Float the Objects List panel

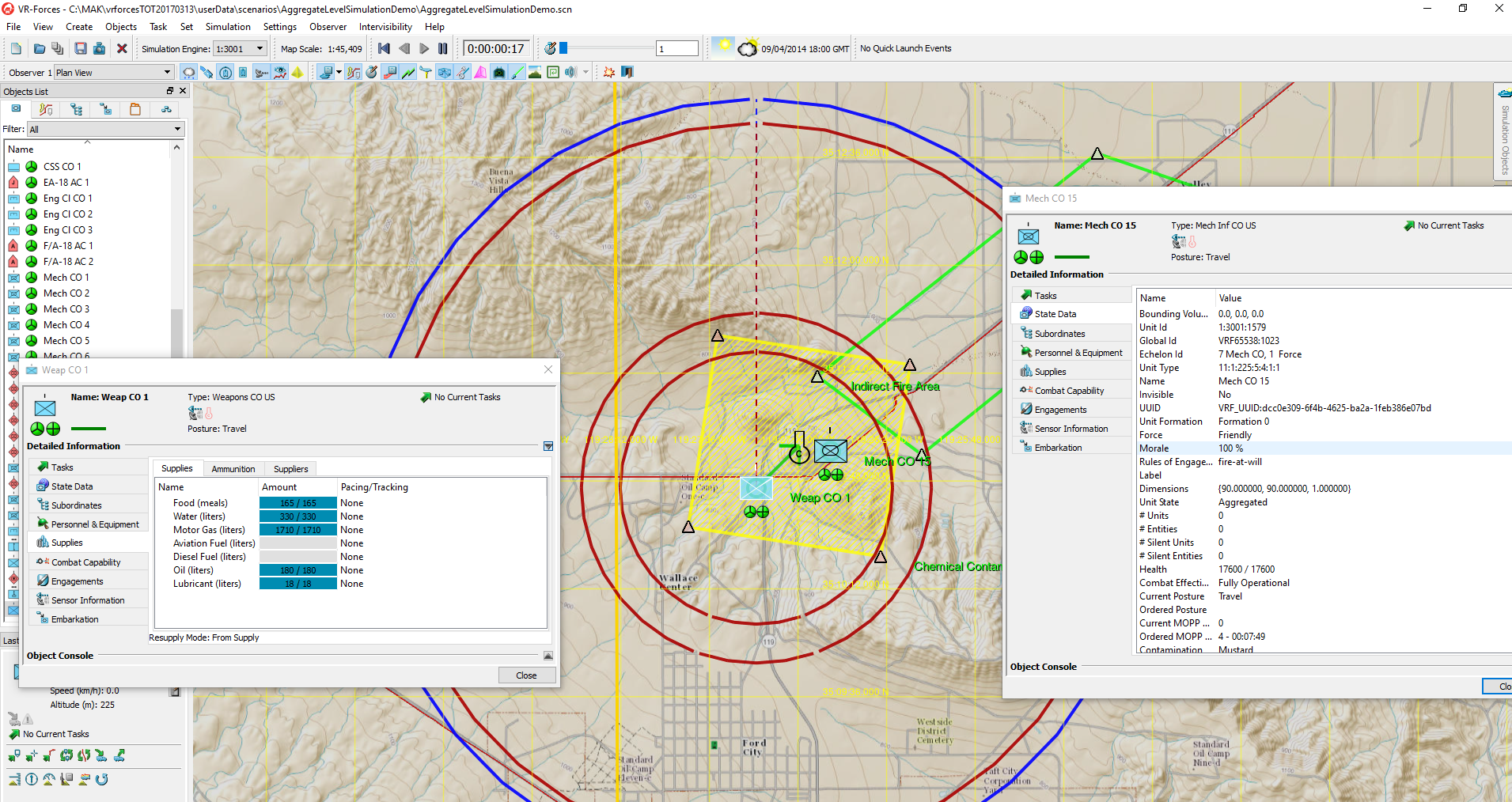[x=170, y=91]
